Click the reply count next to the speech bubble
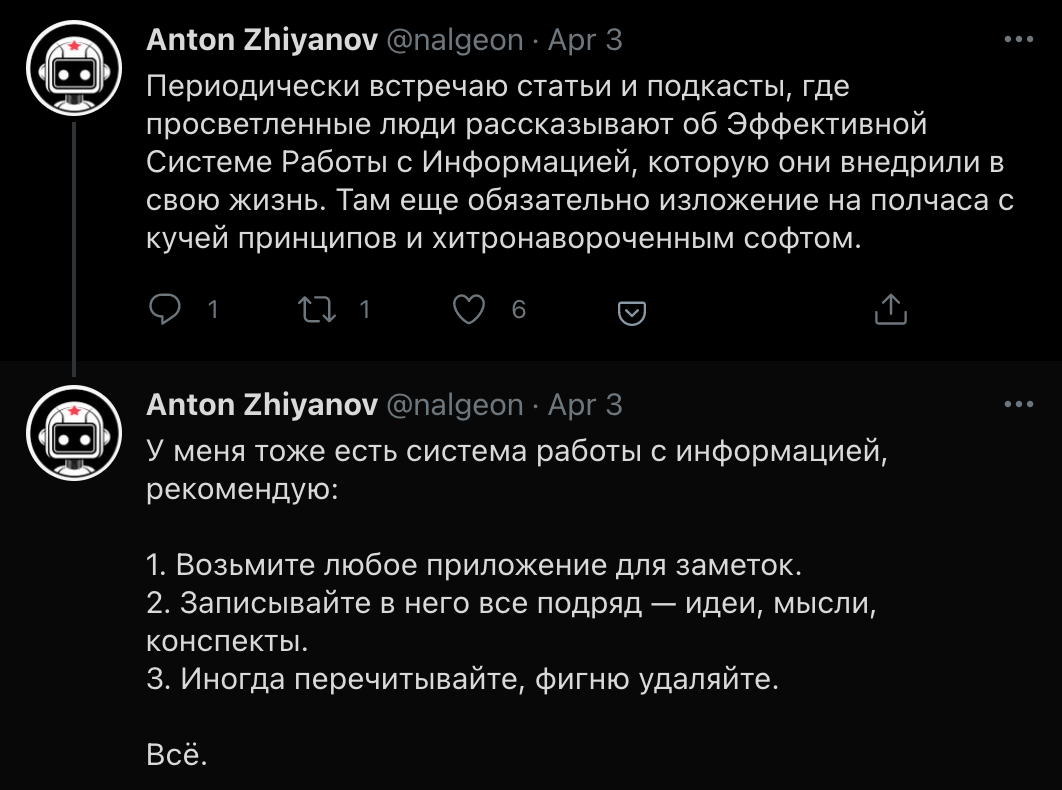Viewport: 1062px width, 790px height. [212, 310]
